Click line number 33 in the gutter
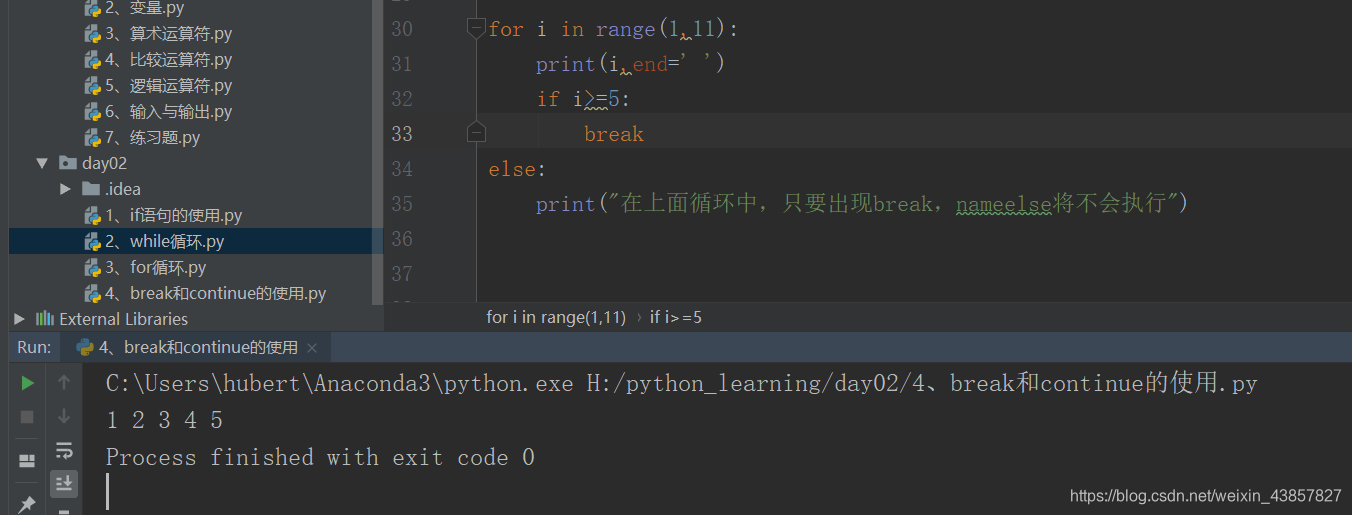 (x=402, y=133)
